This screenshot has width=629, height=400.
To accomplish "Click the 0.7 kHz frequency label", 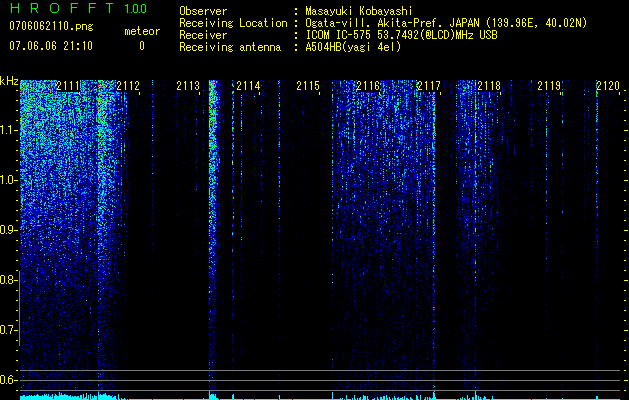I will 7,330.
